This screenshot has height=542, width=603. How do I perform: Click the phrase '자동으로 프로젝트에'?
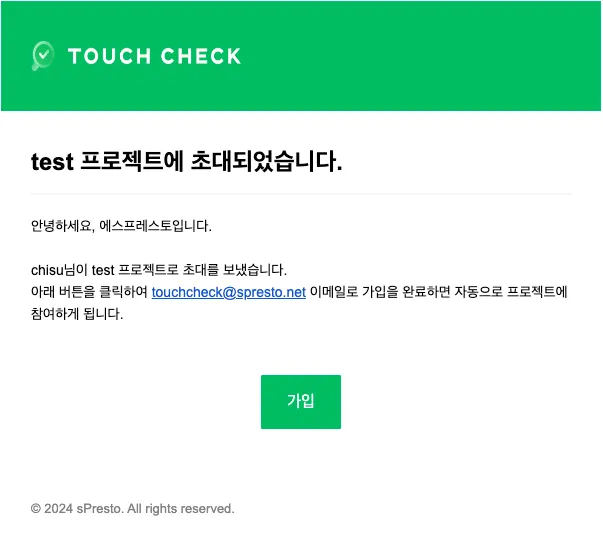[x=511, y=292]
